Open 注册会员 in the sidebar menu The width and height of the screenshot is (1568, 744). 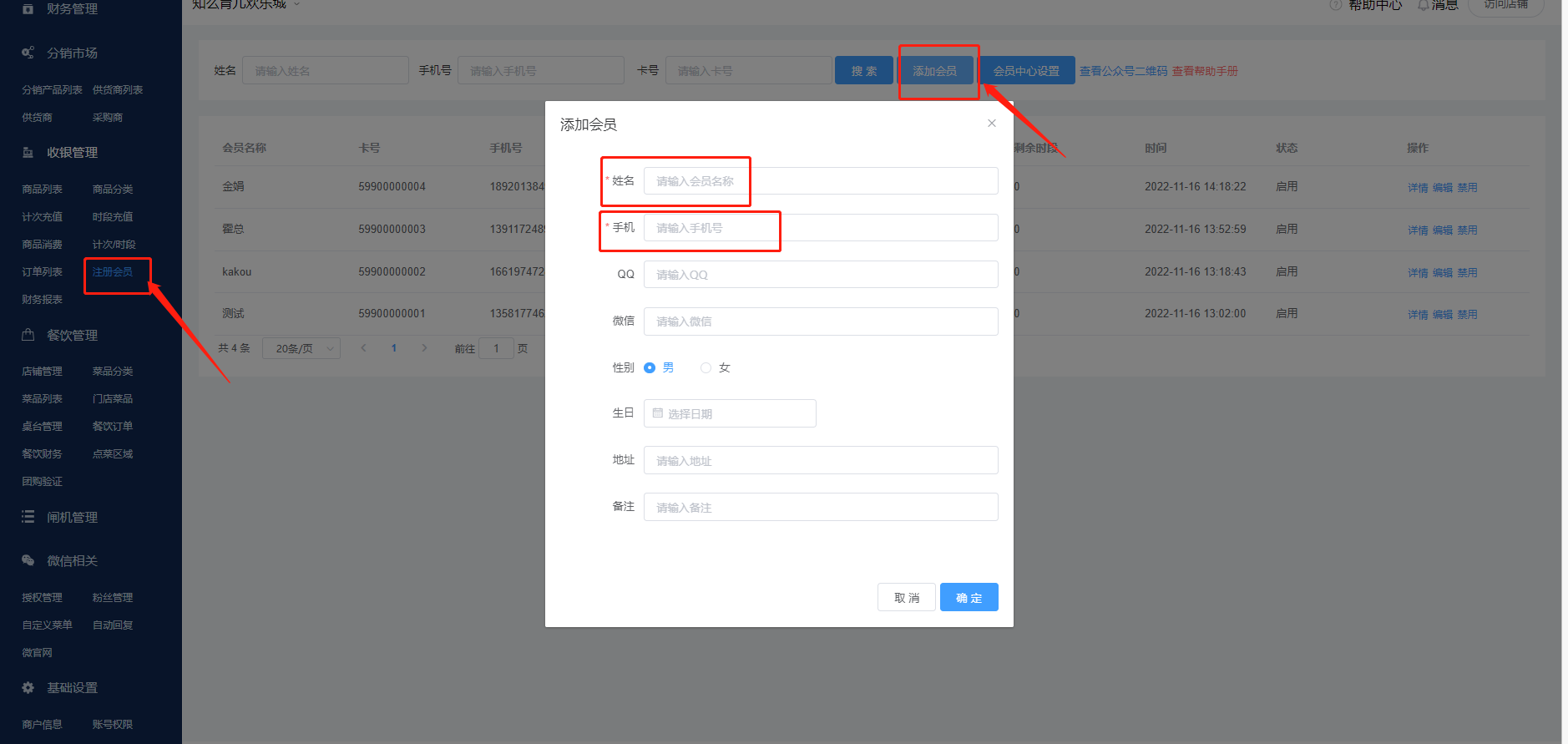[113, 272]
